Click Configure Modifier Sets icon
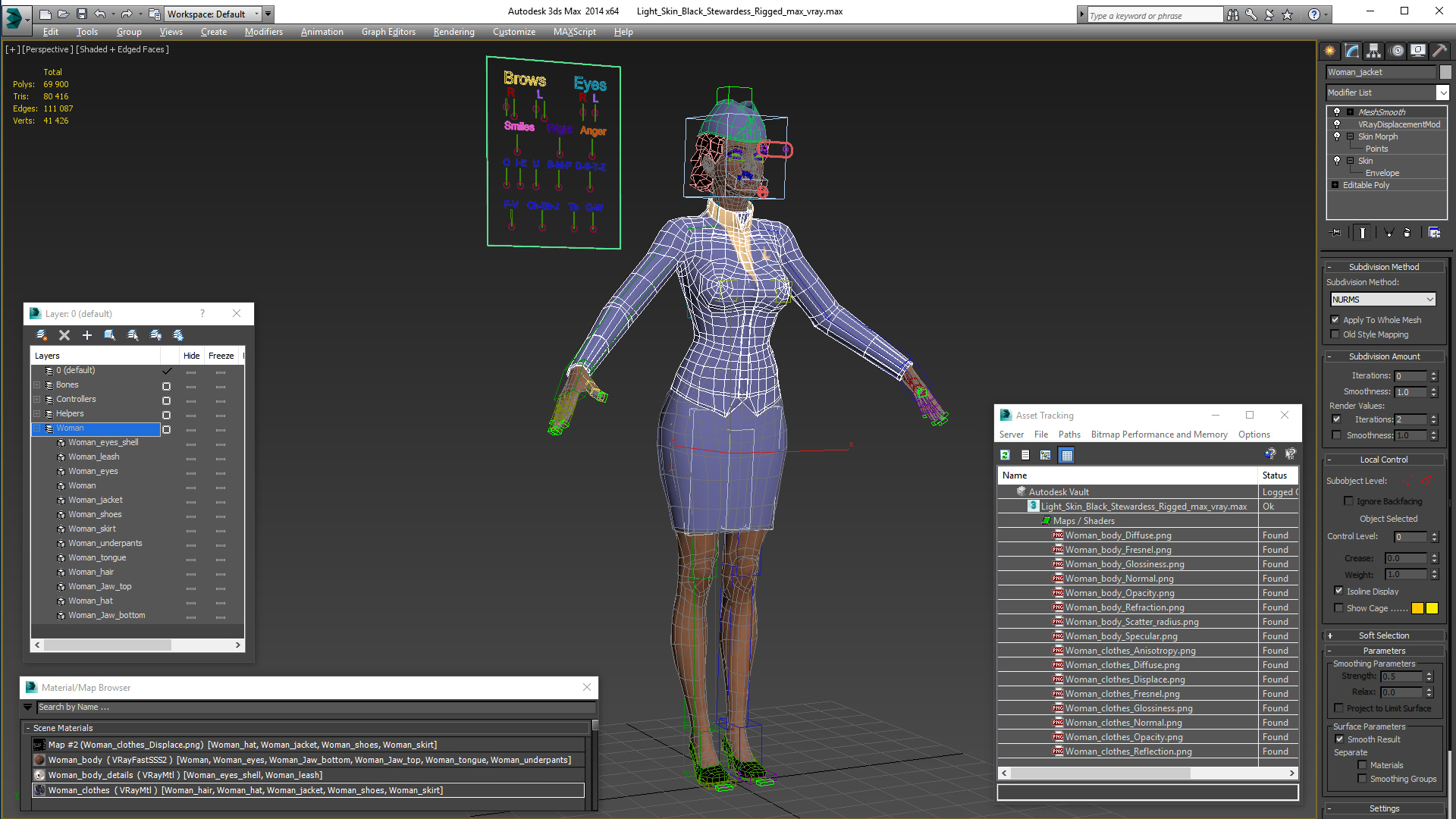 click(1434, 233)
